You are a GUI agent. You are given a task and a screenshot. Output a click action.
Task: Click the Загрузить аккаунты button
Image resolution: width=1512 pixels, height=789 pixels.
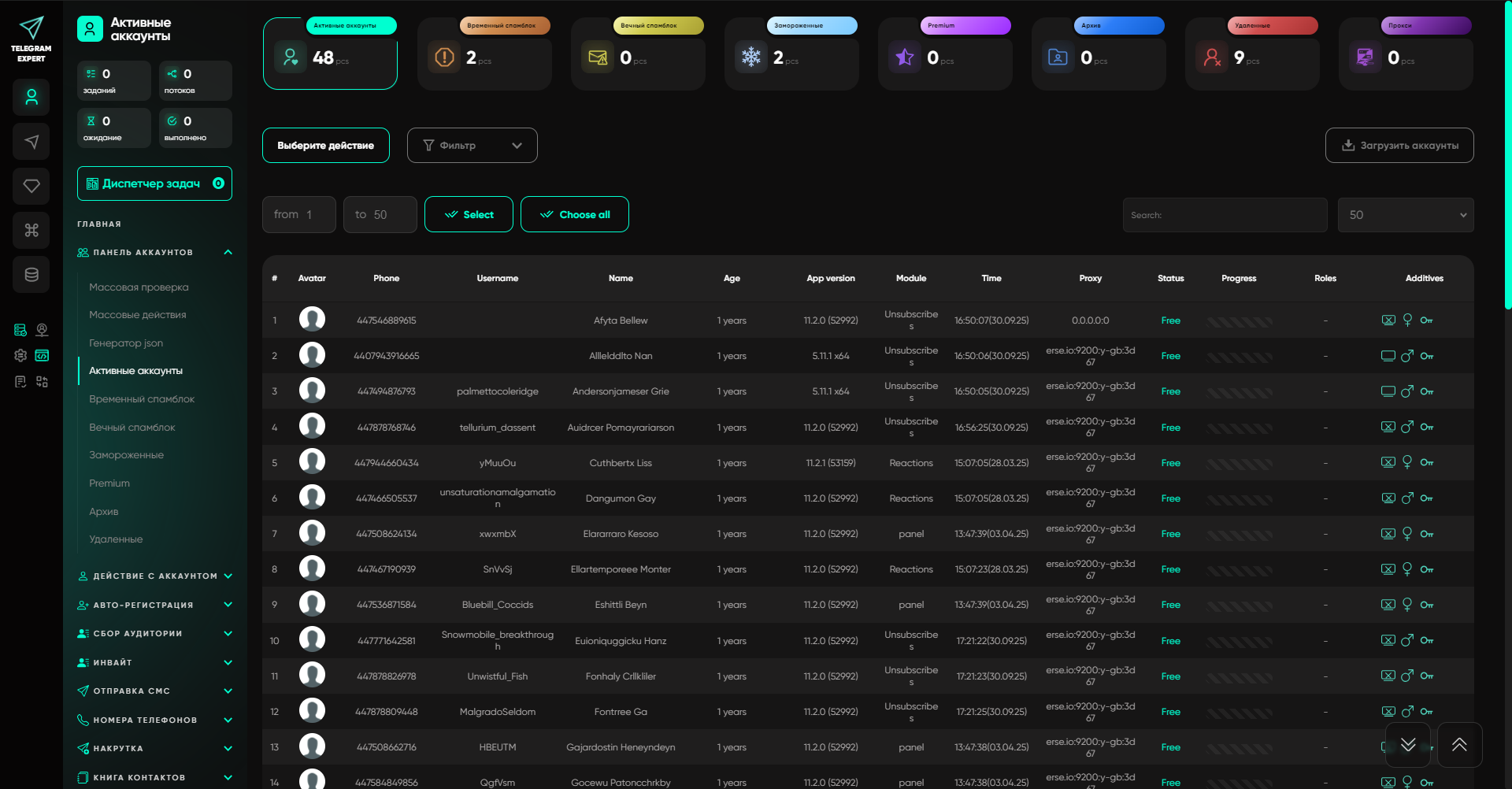coord(1399,146)
